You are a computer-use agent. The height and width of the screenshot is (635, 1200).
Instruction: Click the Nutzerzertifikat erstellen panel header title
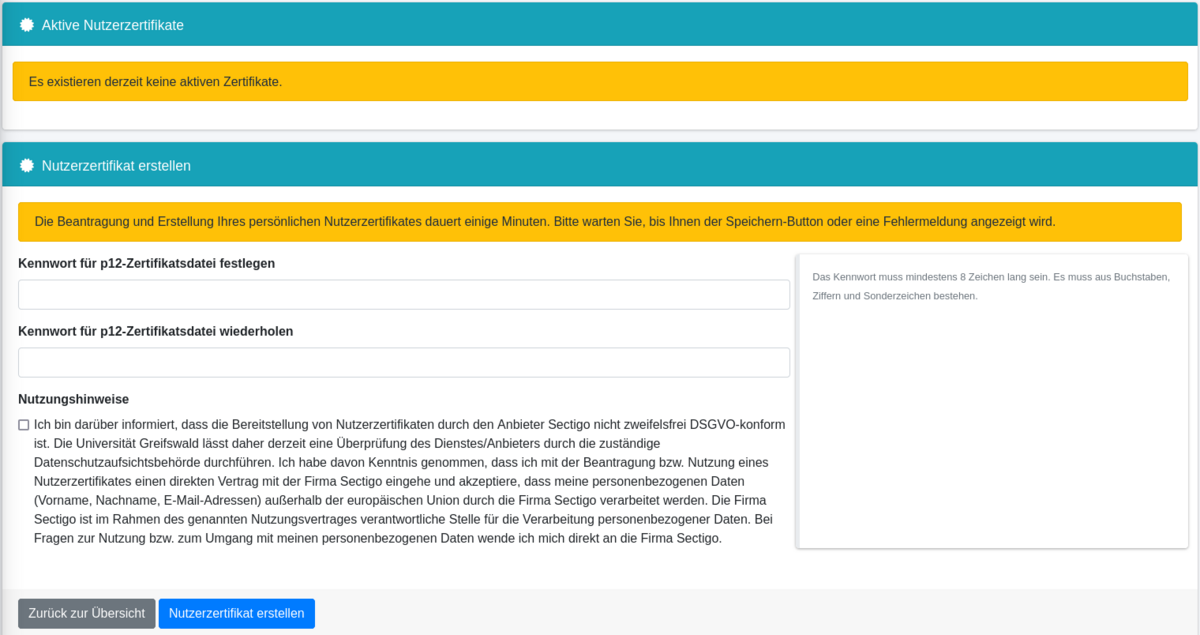[x=116, y=165]
